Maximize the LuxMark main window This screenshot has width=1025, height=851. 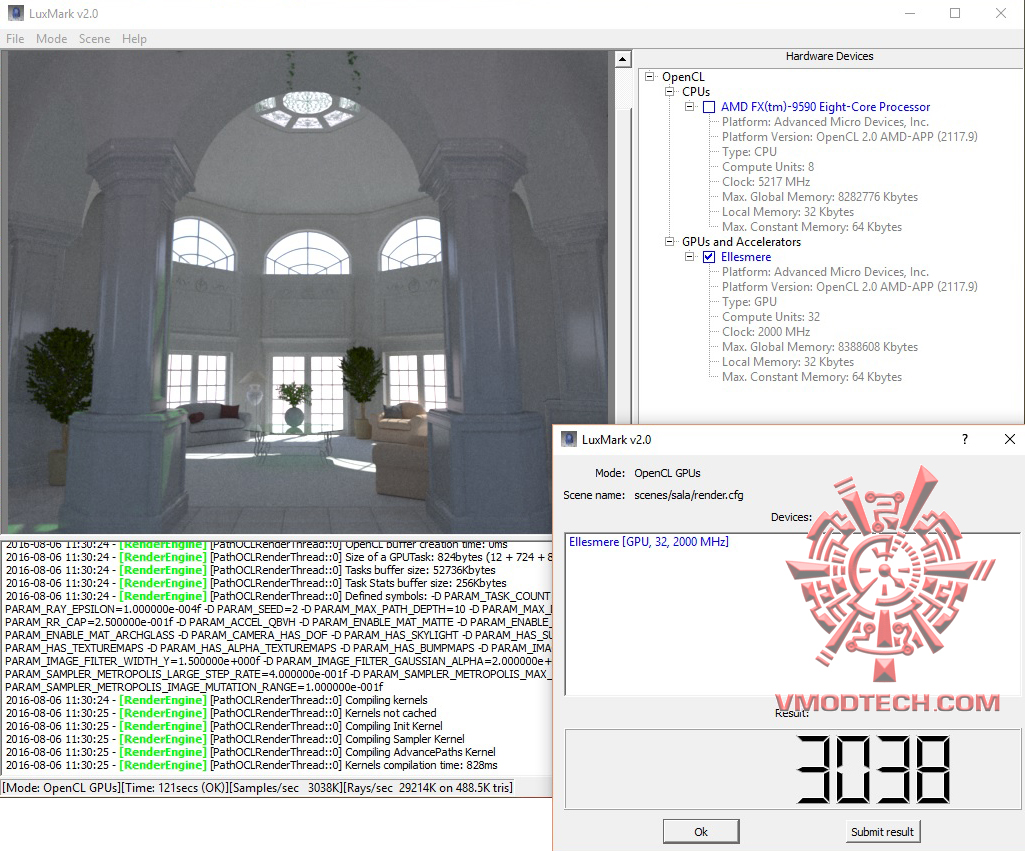coord(955,13)
